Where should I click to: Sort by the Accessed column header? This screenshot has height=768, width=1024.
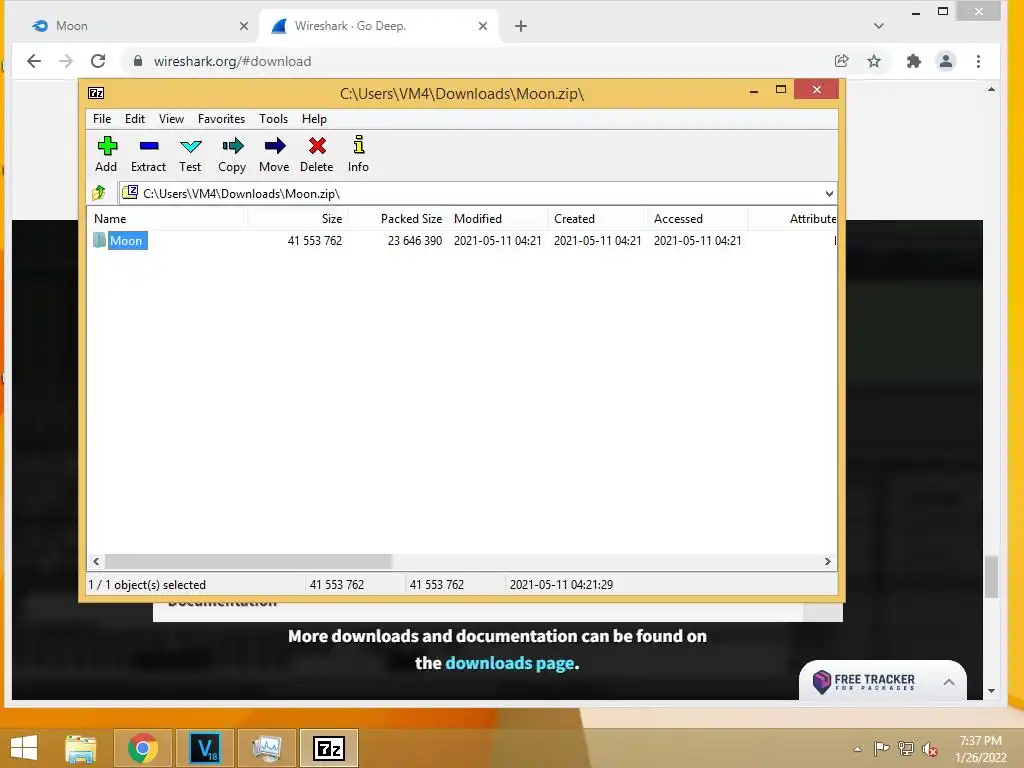[697, 219]
